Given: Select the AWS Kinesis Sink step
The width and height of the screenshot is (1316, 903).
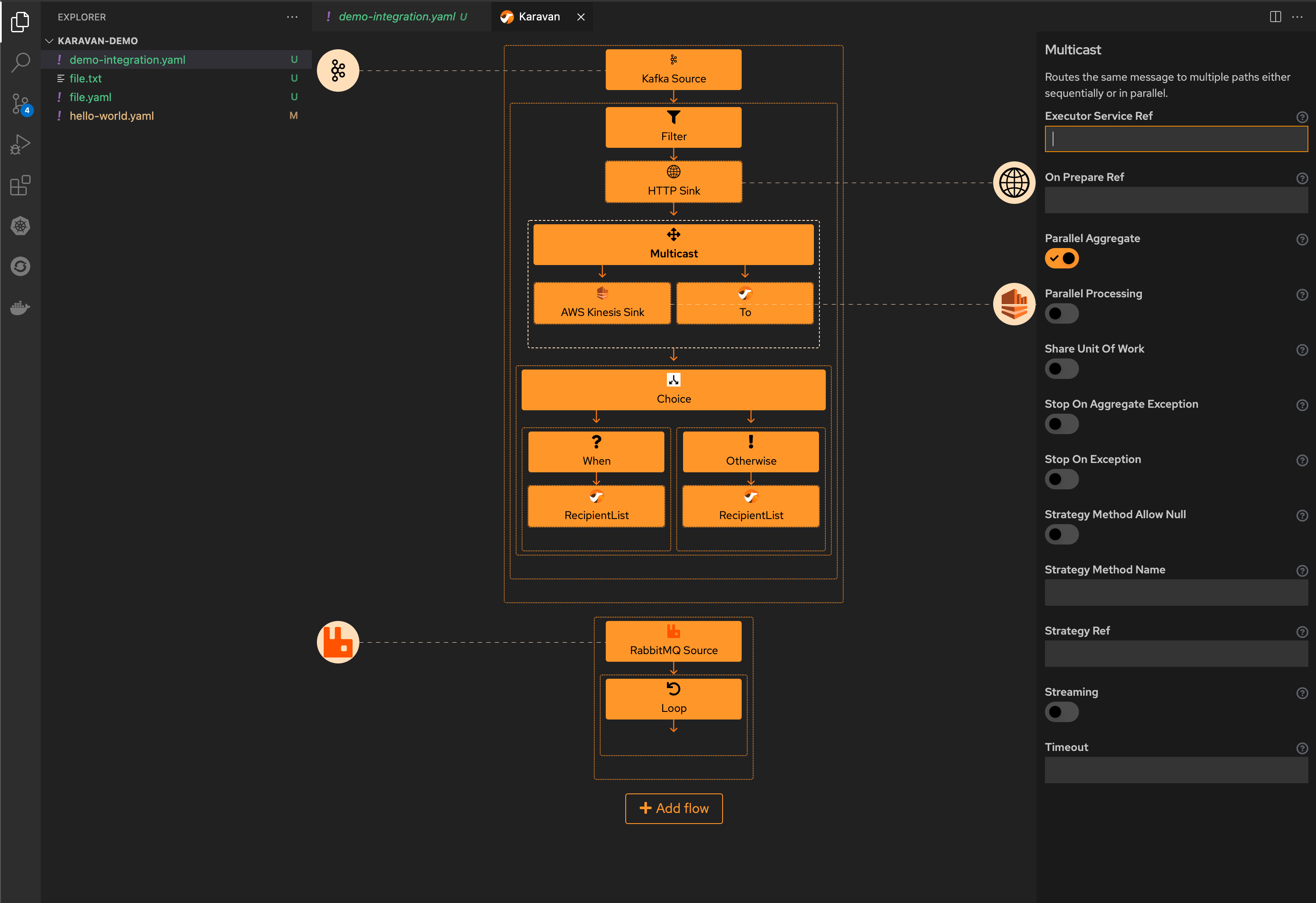Looking at the screenshot, I should tap(602, 303).
